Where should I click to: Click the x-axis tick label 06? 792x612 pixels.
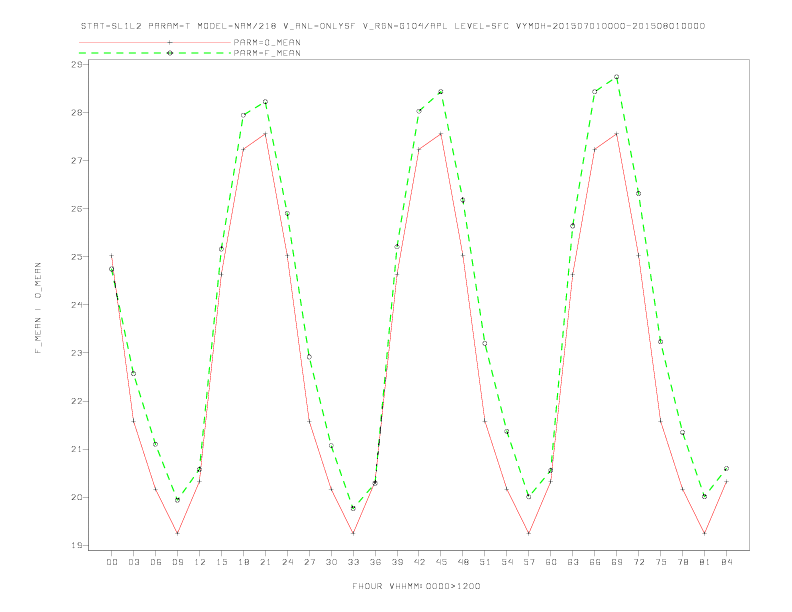coord(156,562)
